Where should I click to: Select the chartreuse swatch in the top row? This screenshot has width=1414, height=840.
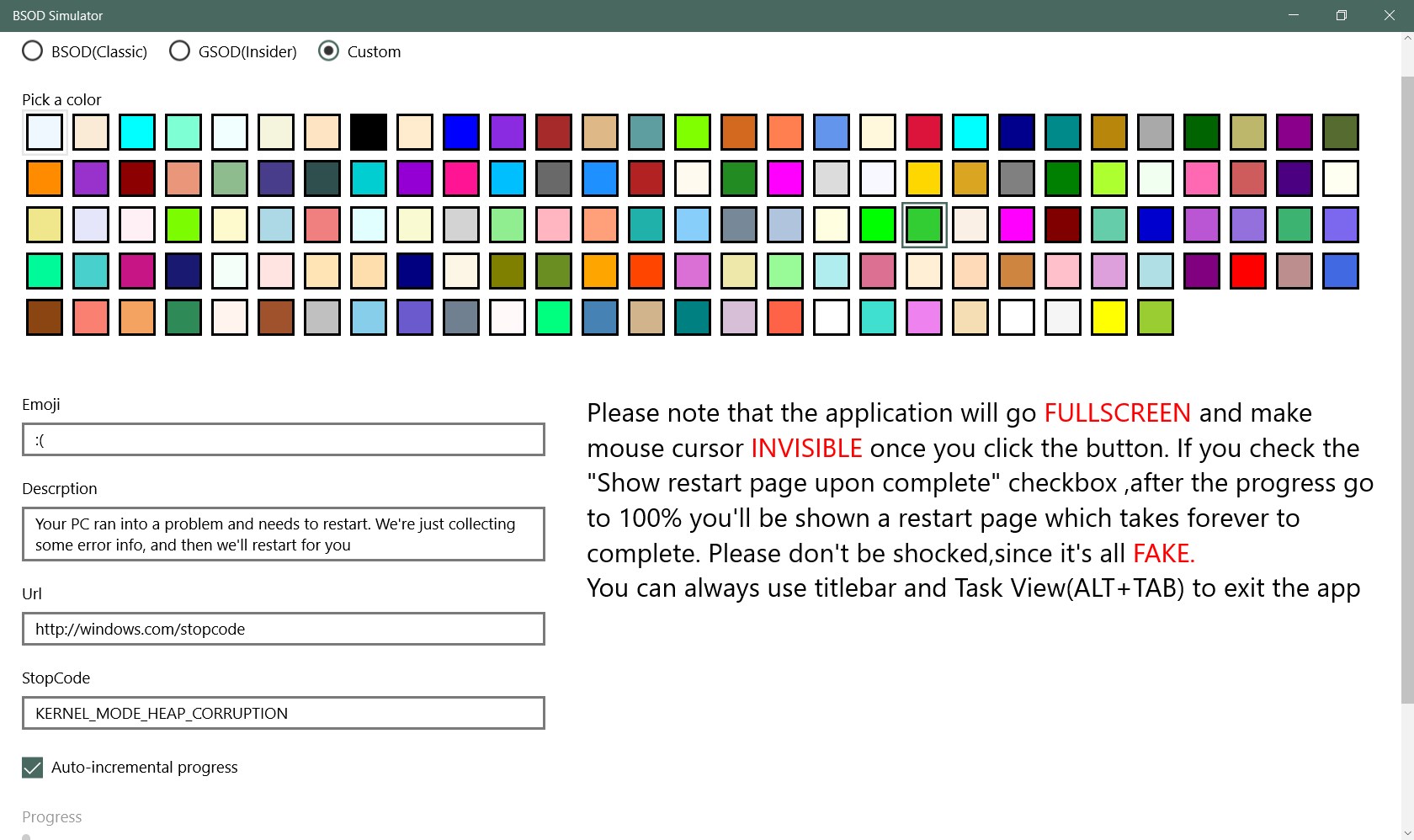[693, 132]
